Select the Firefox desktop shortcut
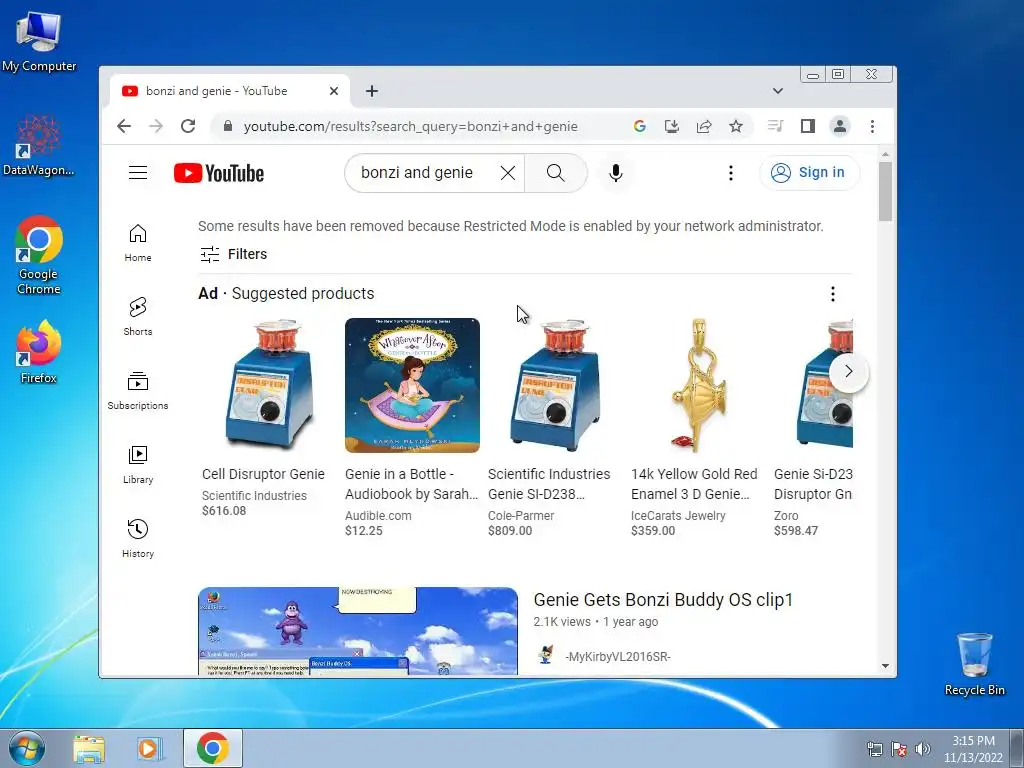The image size is (1024, 768). 39,353
